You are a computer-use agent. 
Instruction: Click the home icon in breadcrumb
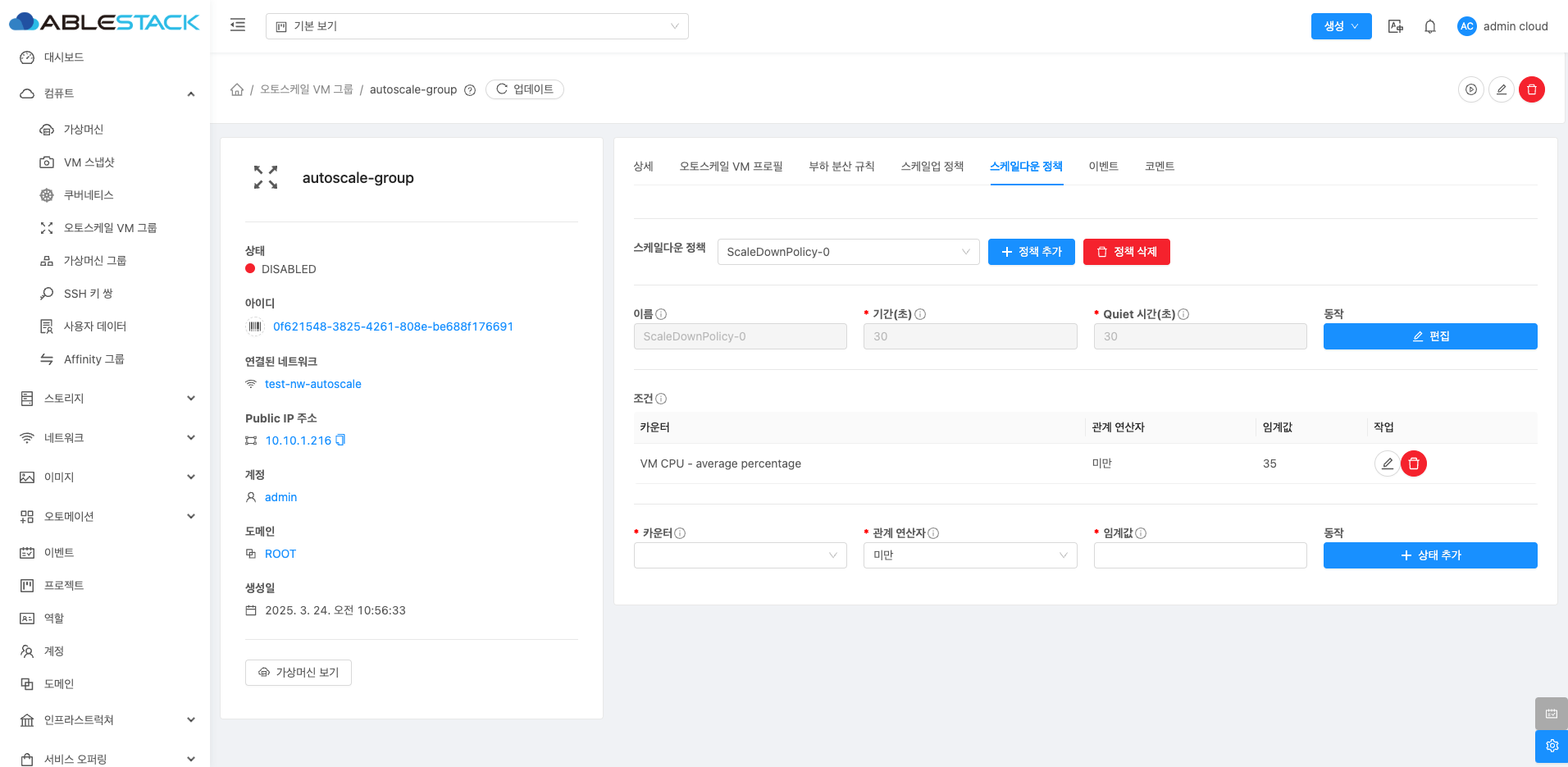coord(237,89)
